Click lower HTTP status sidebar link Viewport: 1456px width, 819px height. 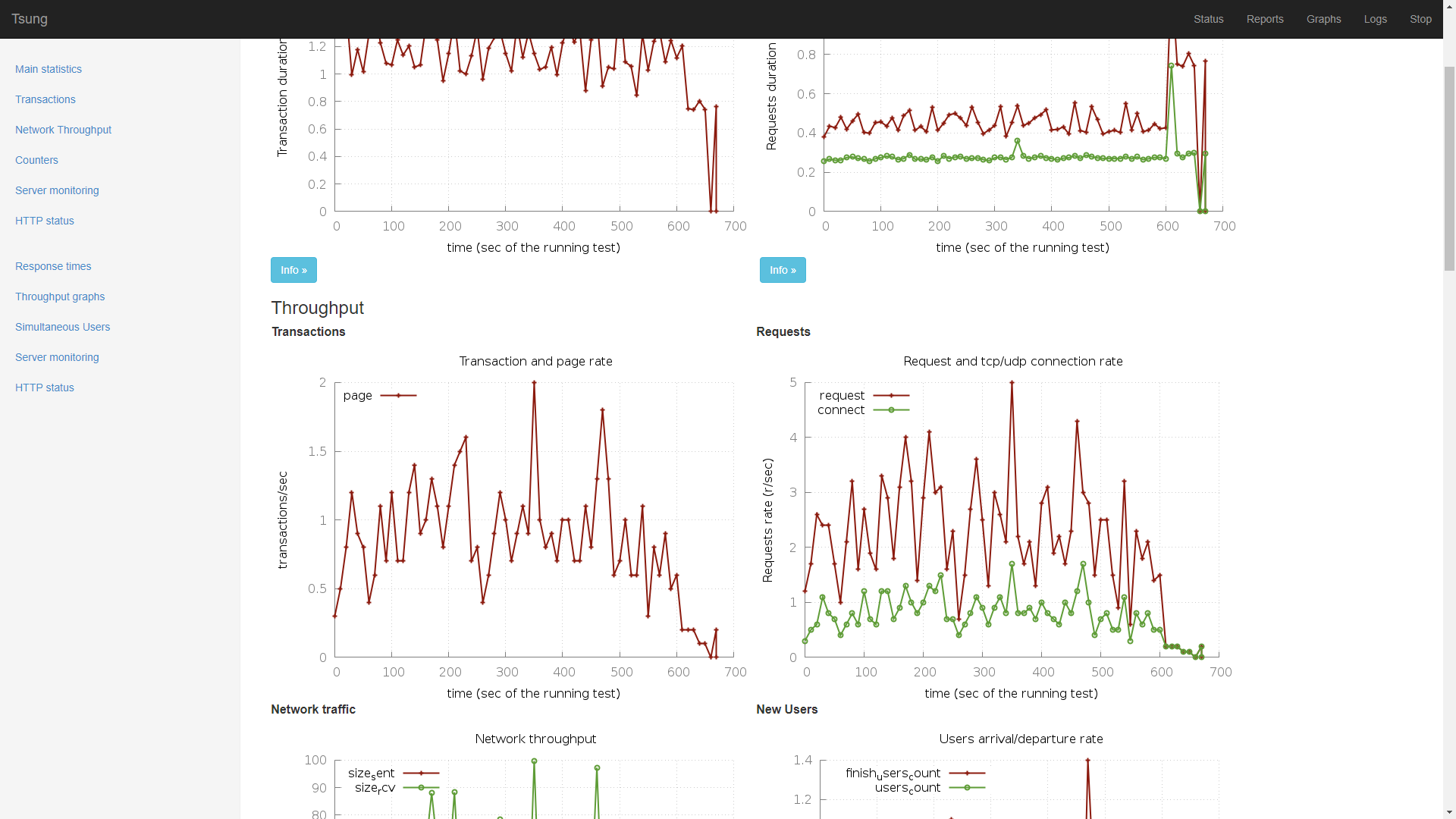(45, 388)
